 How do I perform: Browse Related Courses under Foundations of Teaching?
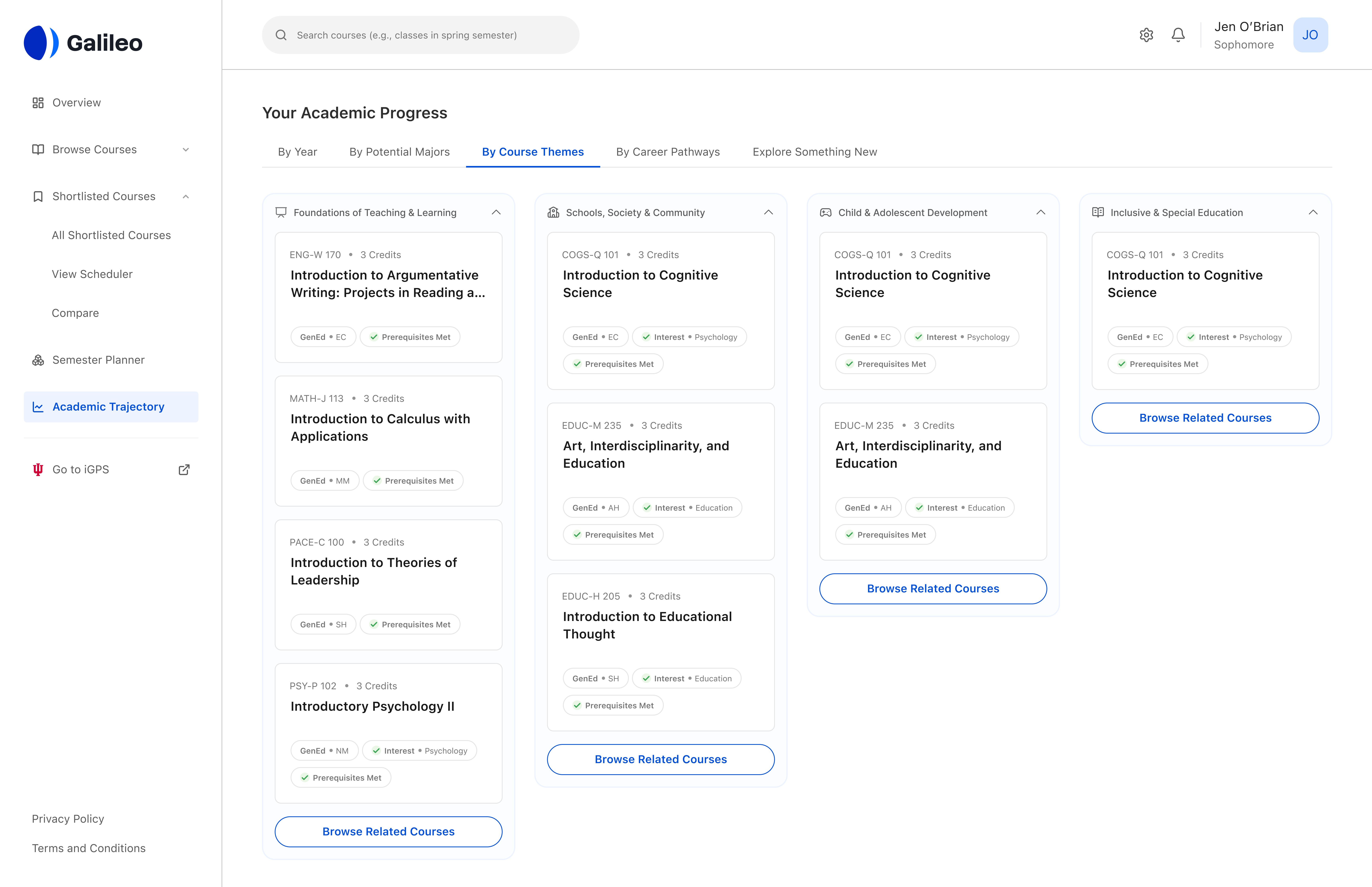389,832
